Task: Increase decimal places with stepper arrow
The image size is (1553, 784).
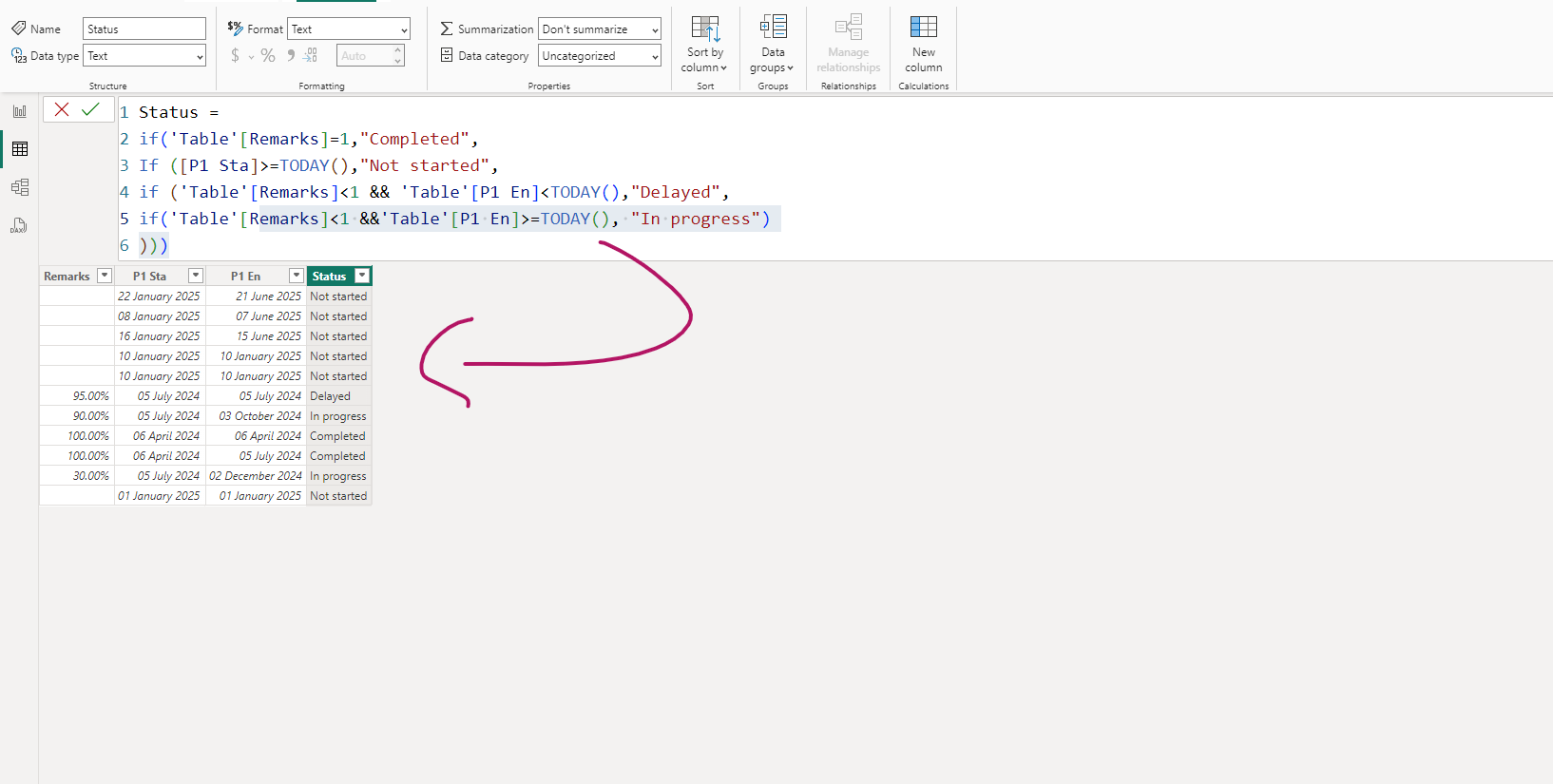Action: (398, 50)
